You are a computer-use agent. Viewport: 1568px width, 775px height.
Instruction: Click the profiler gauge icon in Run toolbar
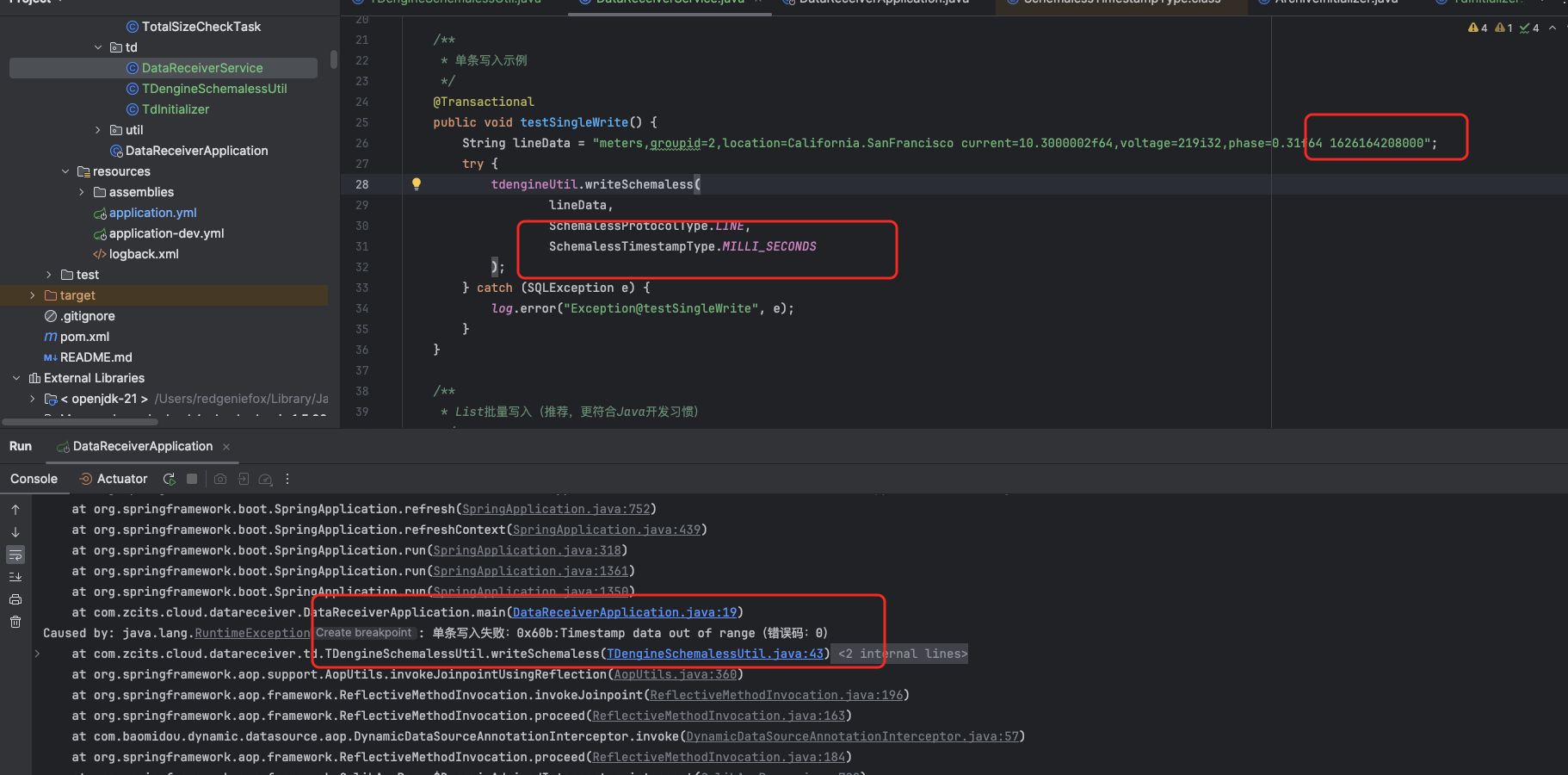(x=265, y=479)
